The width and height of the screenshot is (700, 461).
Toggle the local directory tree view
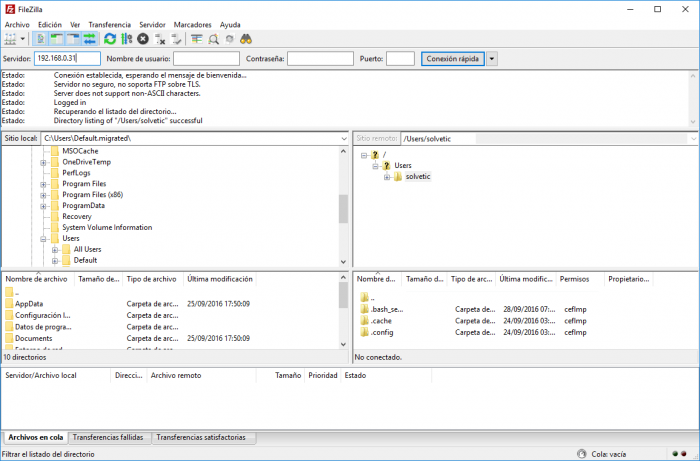point(57,39)
